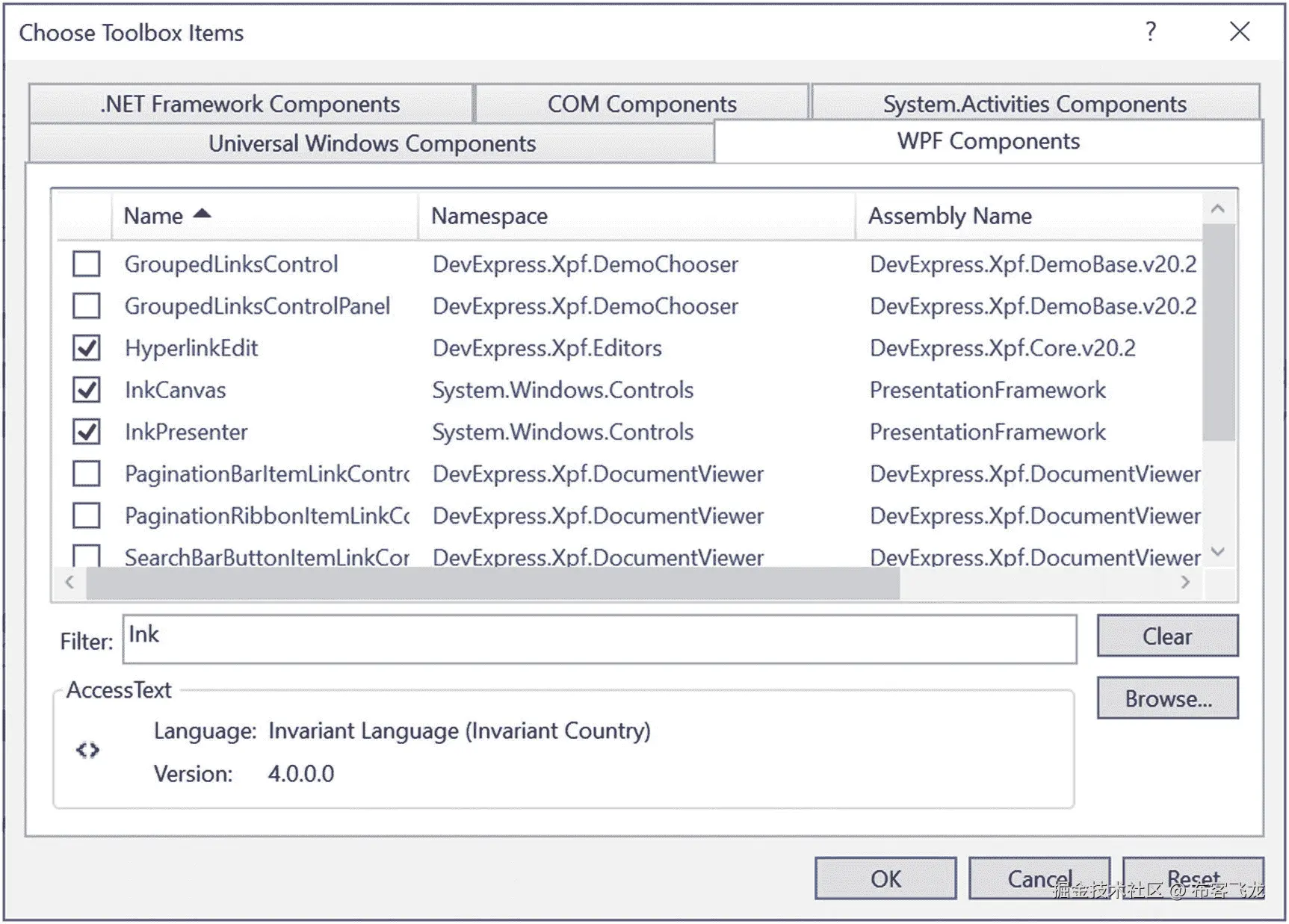Screen dimensions: 1289x924
Task: Click the horizontal scrollbar thumb
Action: (x=493, y=583)
